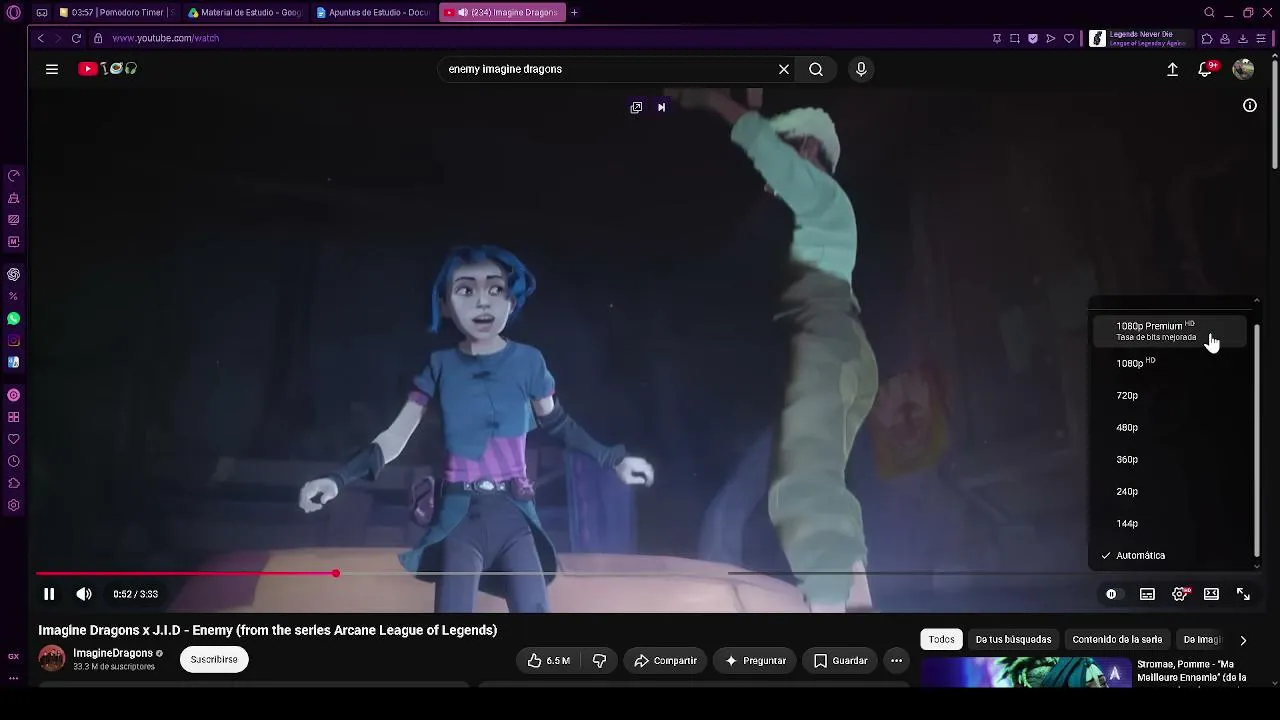This screenshot has width=1280, height=720.
Task: Select 144p video quality
Action: point(1169,523)
